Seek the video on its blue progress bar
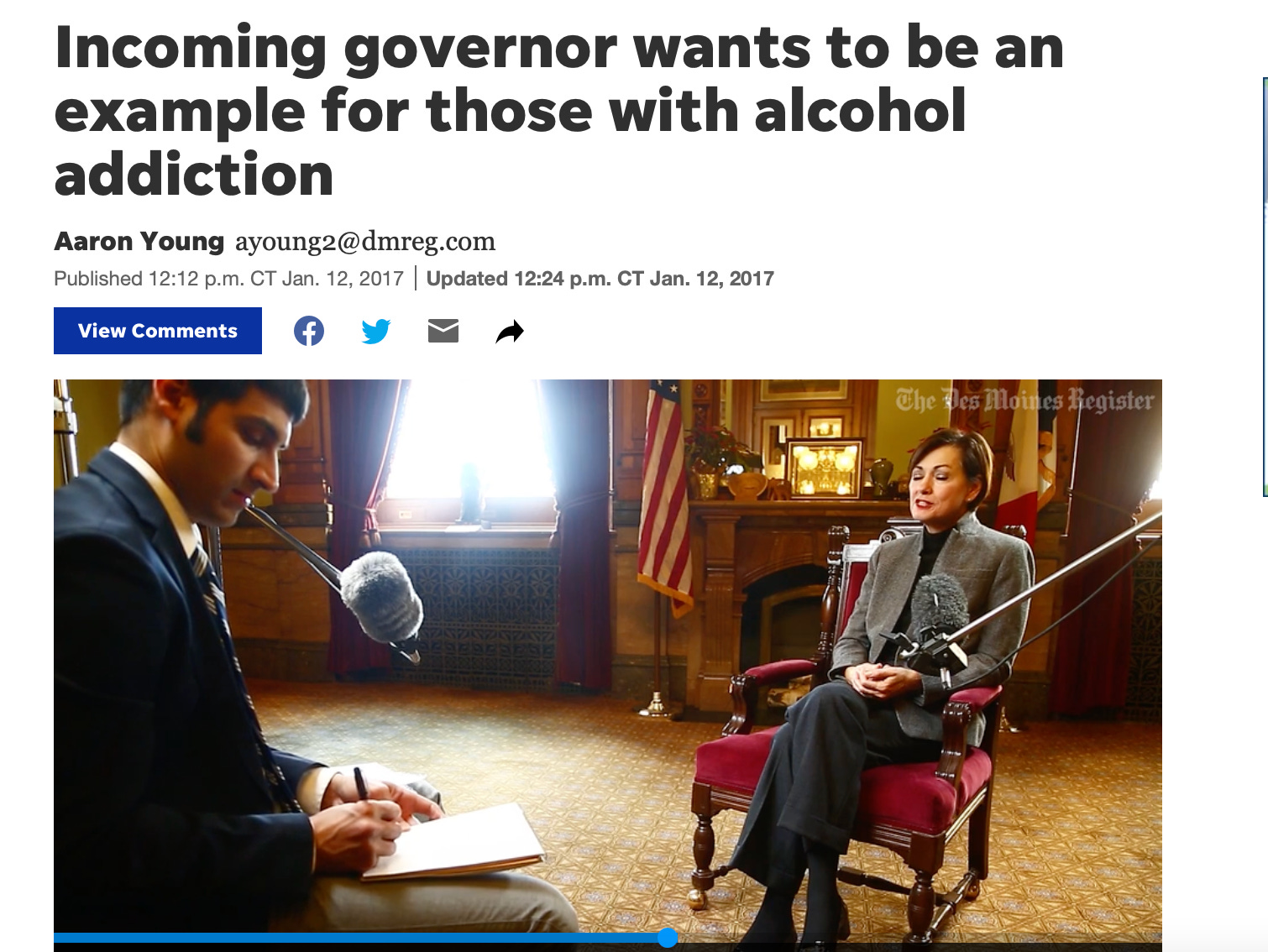The image size is (1268, 952). (360, 938)
